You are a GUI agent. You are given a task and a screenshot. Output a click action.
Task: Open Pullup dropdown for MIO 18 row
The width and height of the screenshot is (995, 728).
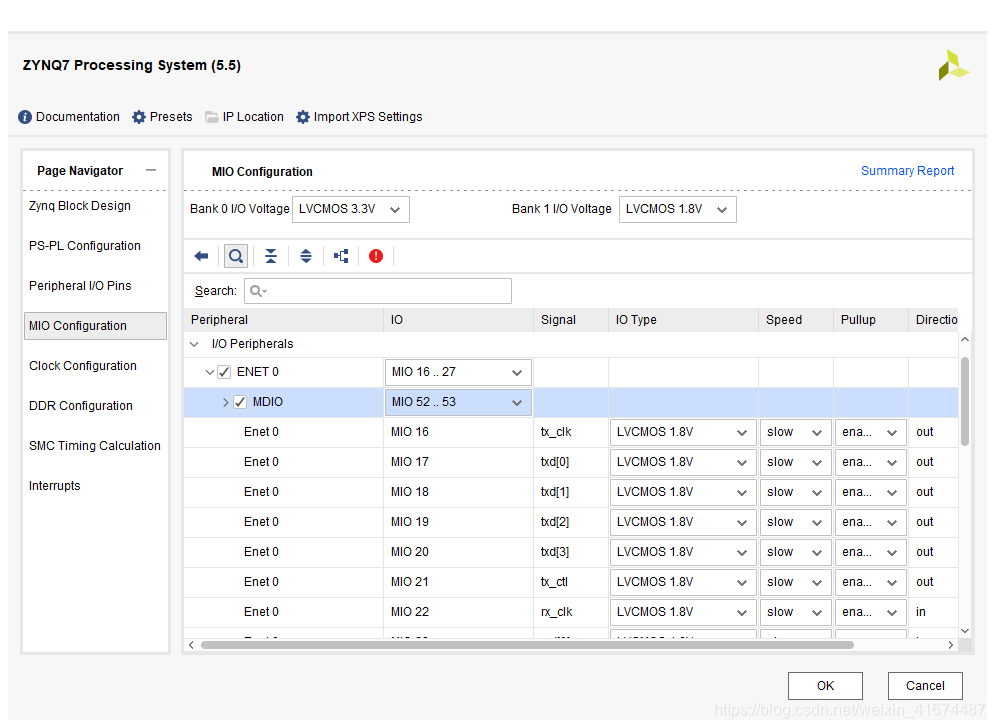870,493
